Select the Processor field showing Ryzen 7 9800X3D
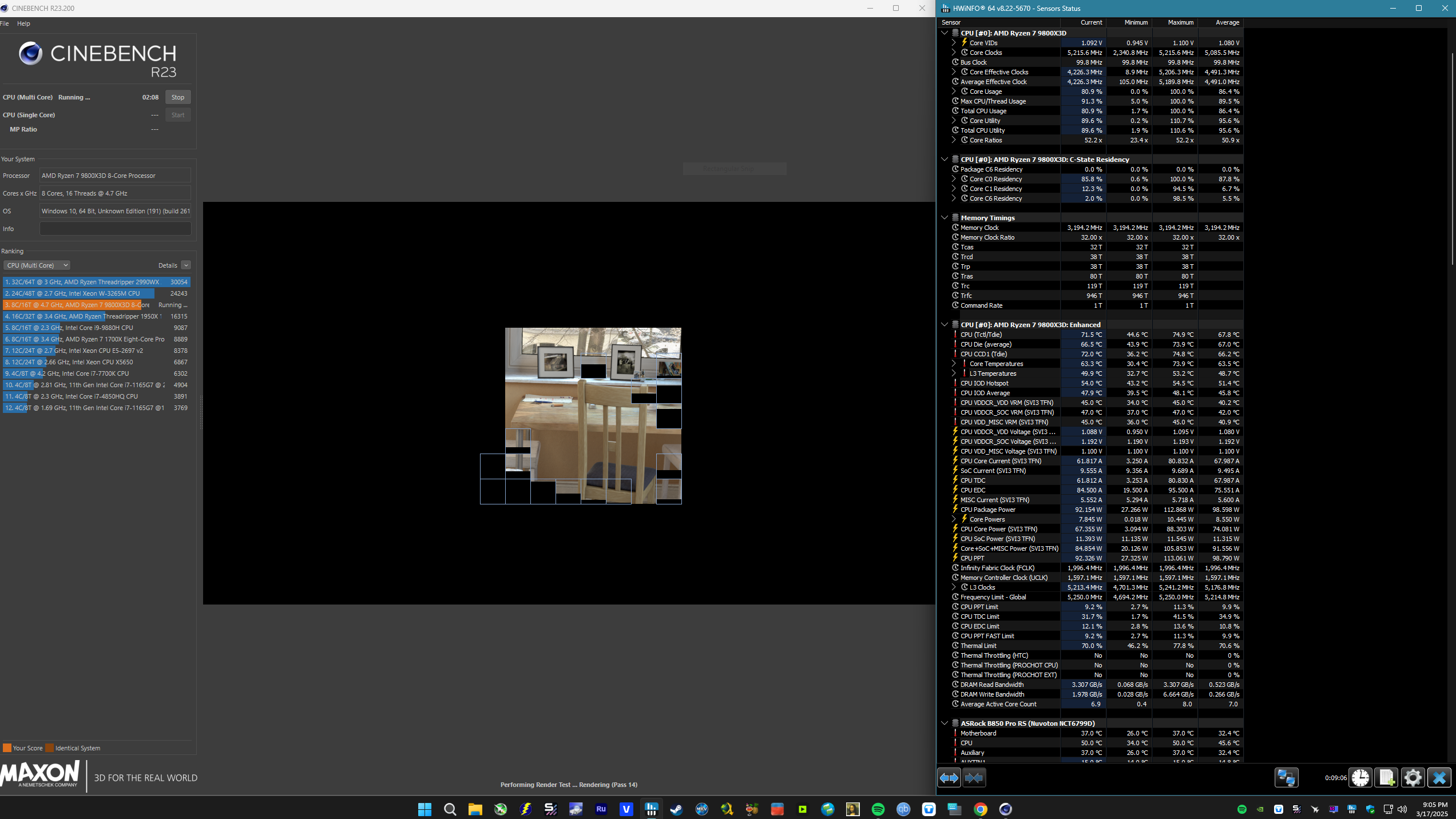Image resolution: width=1456 pixels, height=819 pixels. (x=115, y=176)
